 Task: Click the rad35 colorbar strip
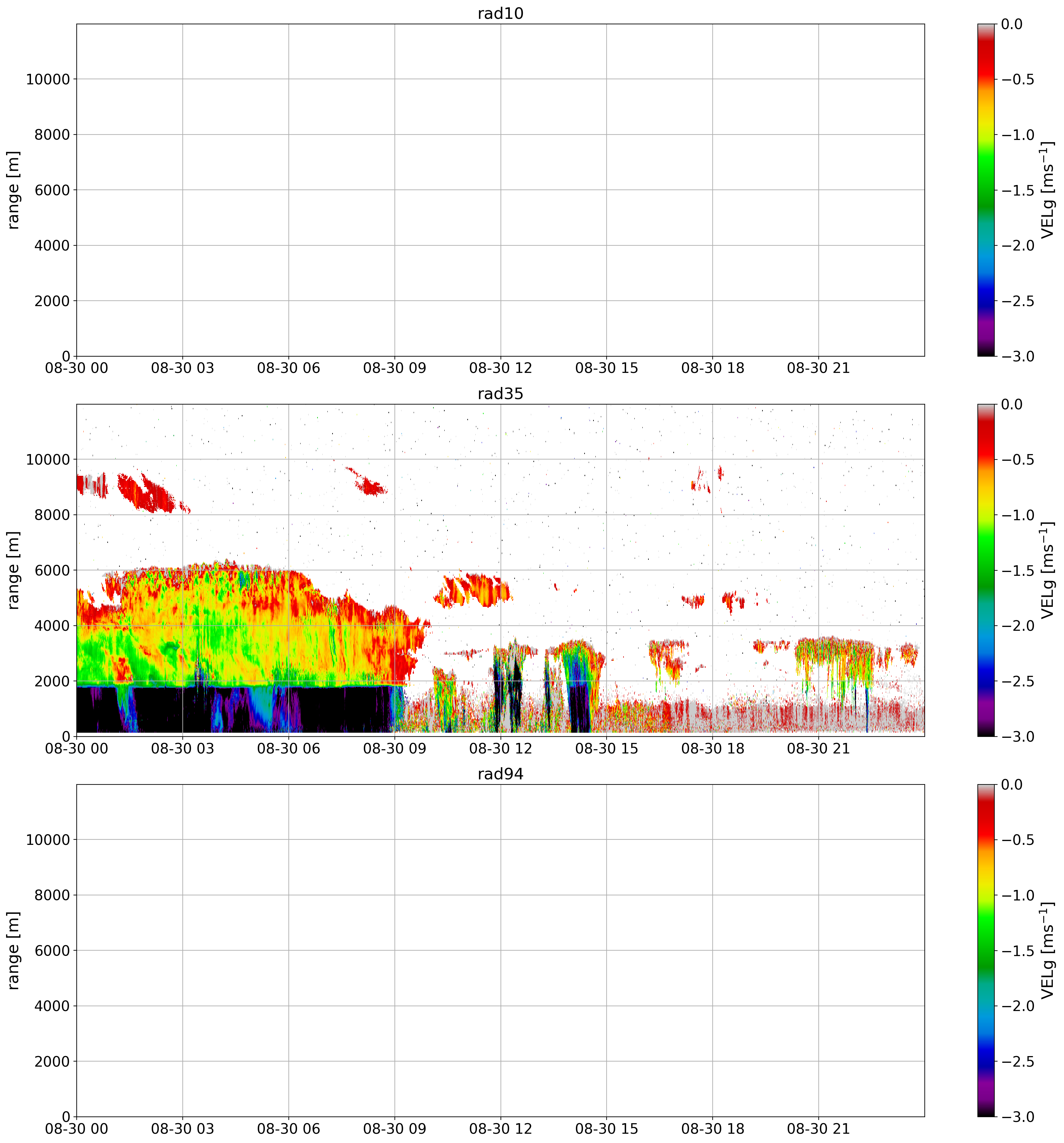985,570
